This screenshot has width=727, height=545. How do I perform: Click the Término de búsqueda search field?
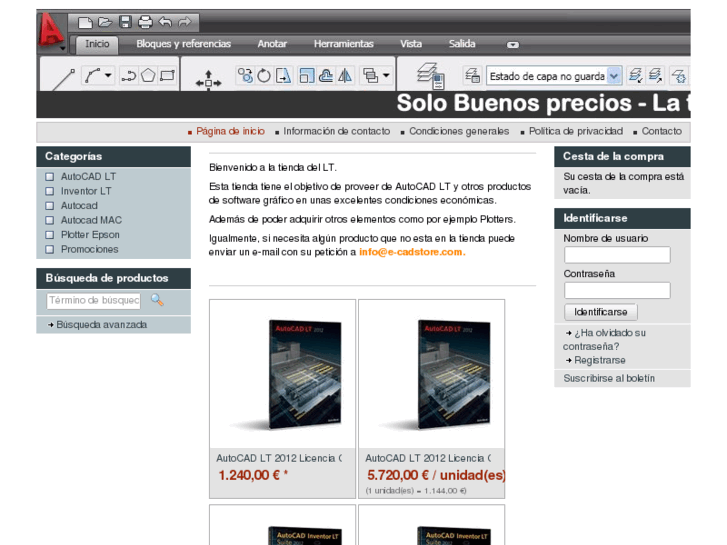coord(93,301)
